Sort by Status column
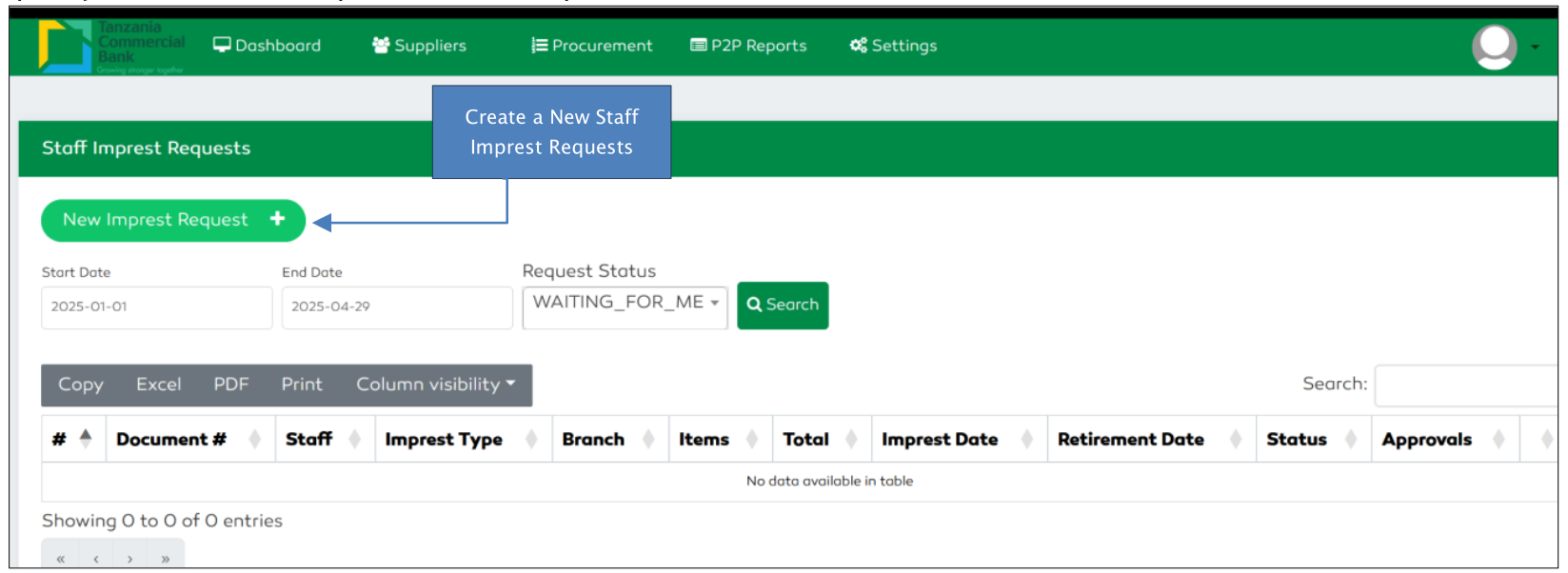 point(1314,439)
